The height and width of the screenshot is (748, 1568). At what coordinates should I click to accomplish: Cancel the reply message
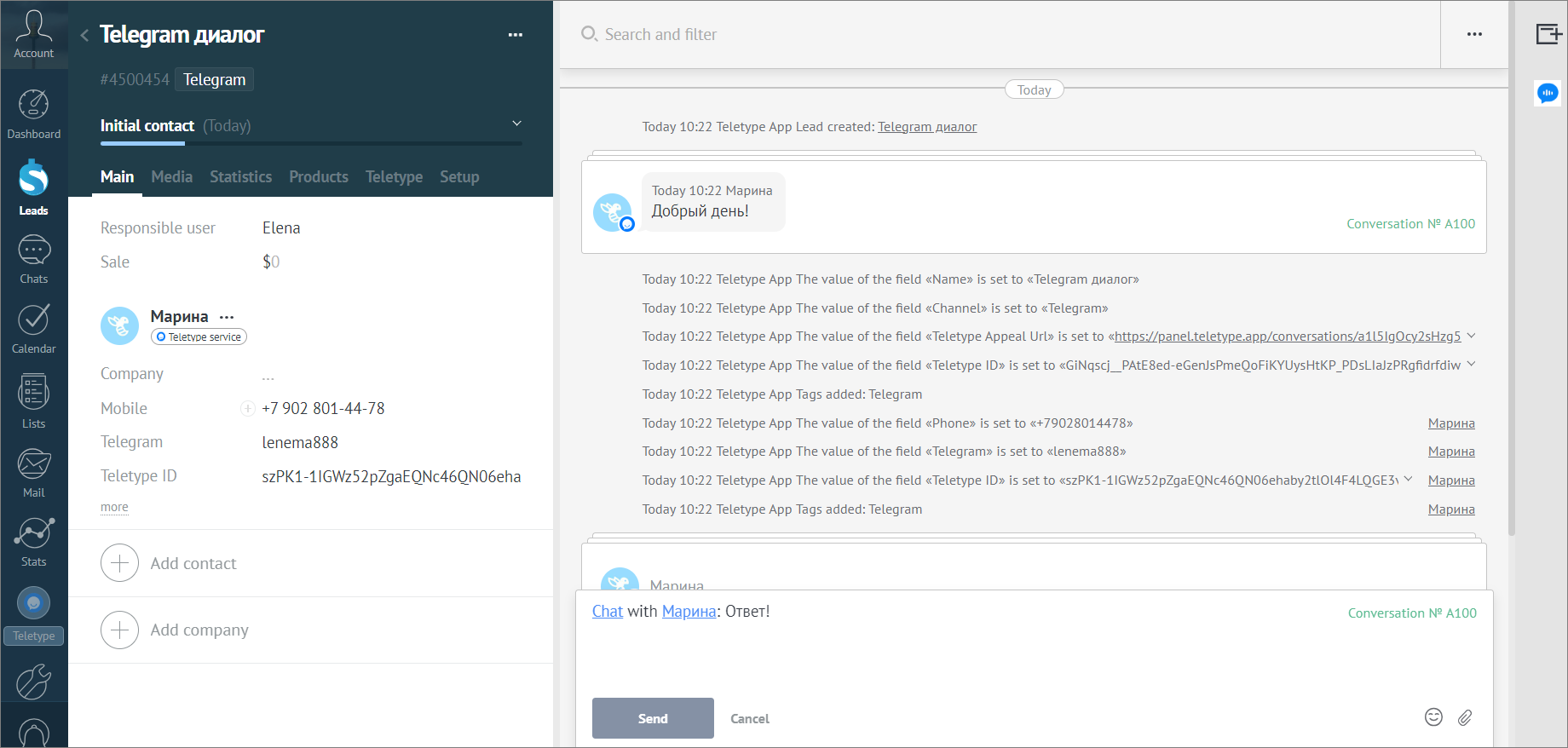point(750,719)
